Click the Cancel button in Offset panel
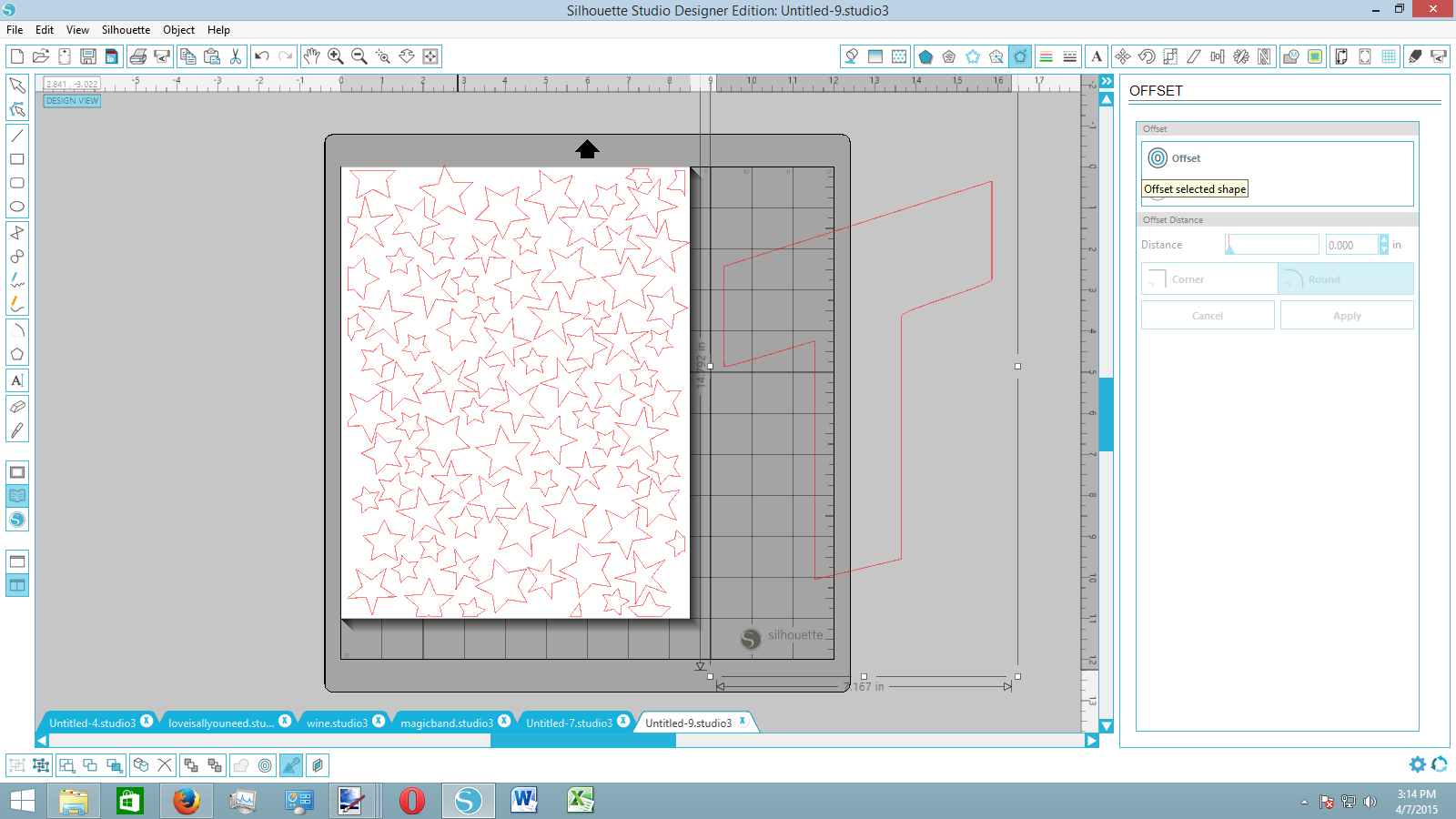 pos(1208,316)
